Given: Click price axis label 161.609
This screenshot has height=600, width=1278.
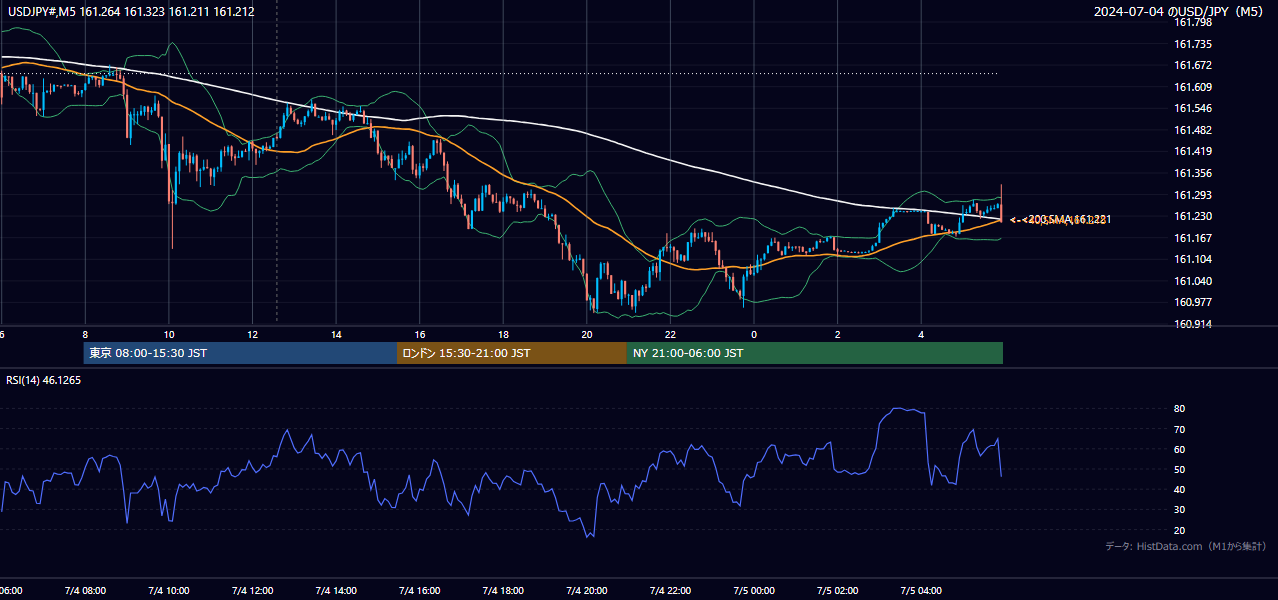Looking at the screenshot, I should [1193, 87].
